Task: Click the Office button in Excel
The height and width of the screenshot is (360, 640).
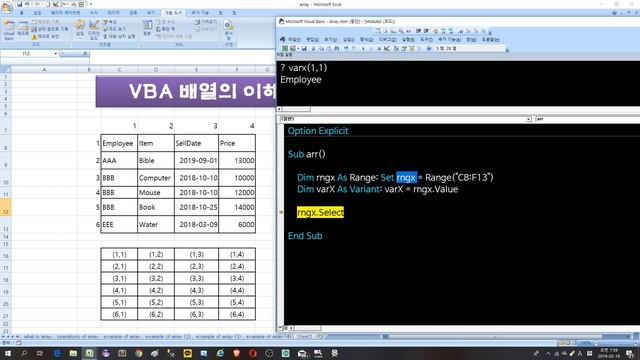Action: coord(7,7)
